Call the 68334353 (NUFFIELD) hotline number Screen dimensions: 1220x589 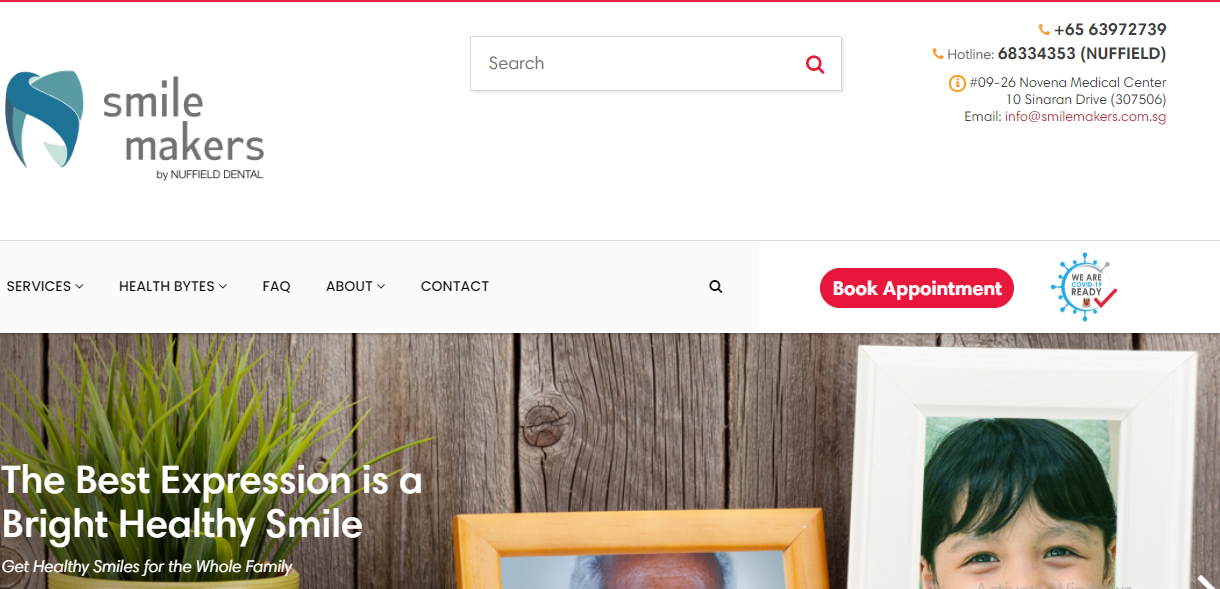1082,54
